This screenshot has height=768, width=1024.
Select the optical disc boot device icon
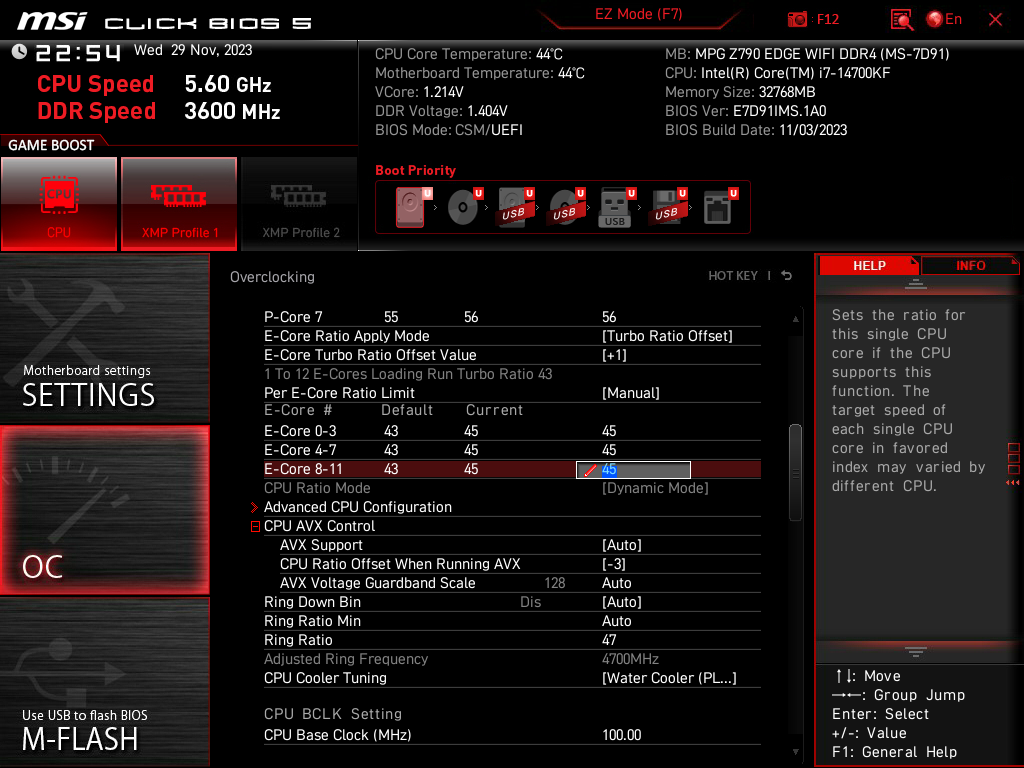pos(464,207)
